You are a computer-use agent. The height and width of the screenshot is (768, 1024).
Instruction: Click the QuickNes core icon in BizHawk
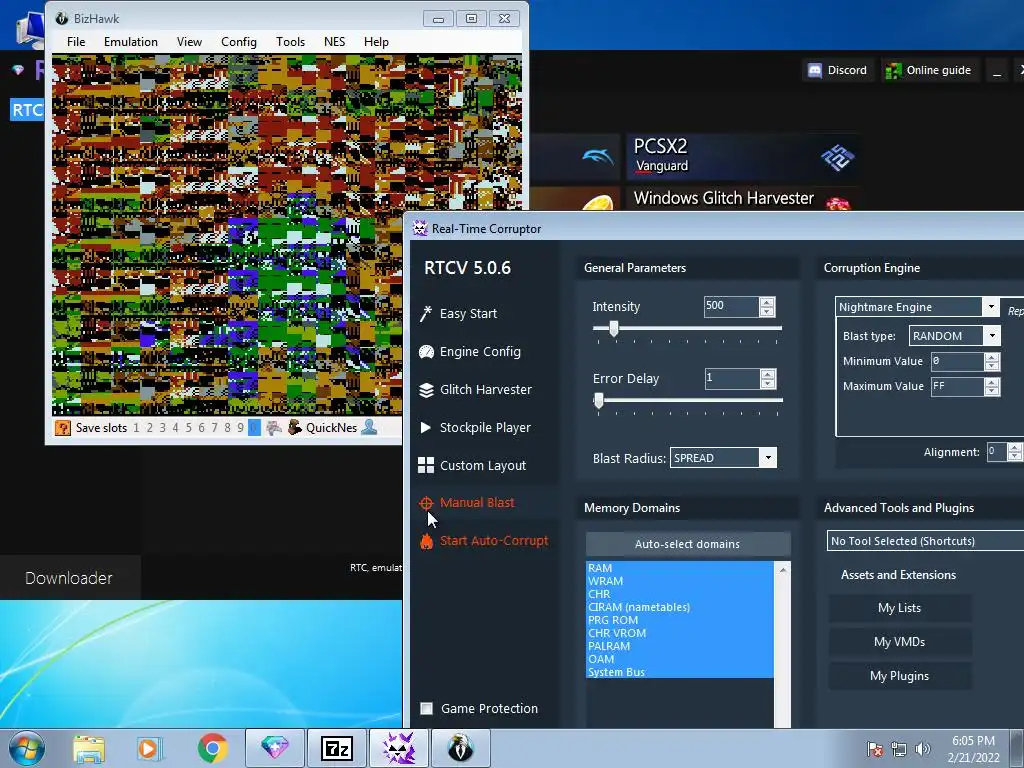coord(295,428)
